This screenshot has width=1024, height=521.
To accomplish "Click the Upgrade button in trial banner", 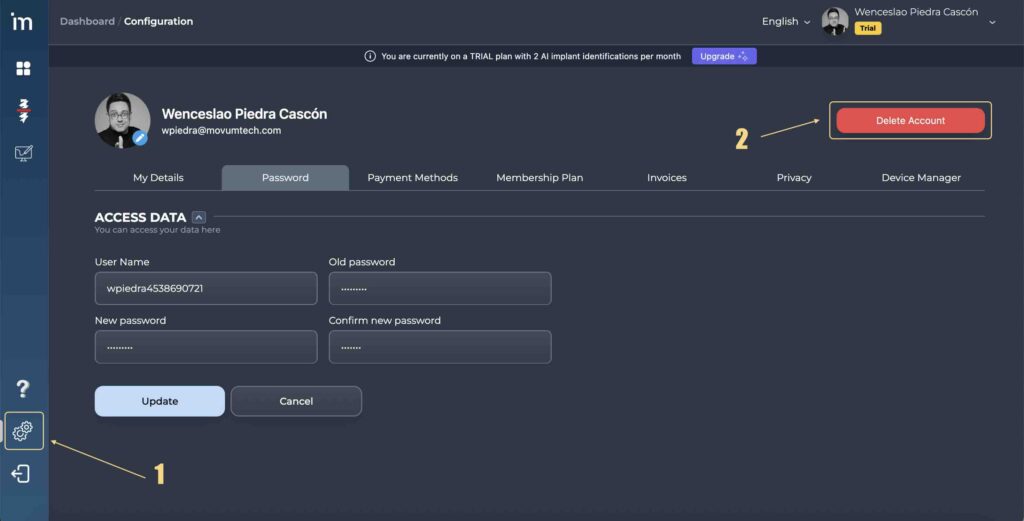I will point(724,57).
